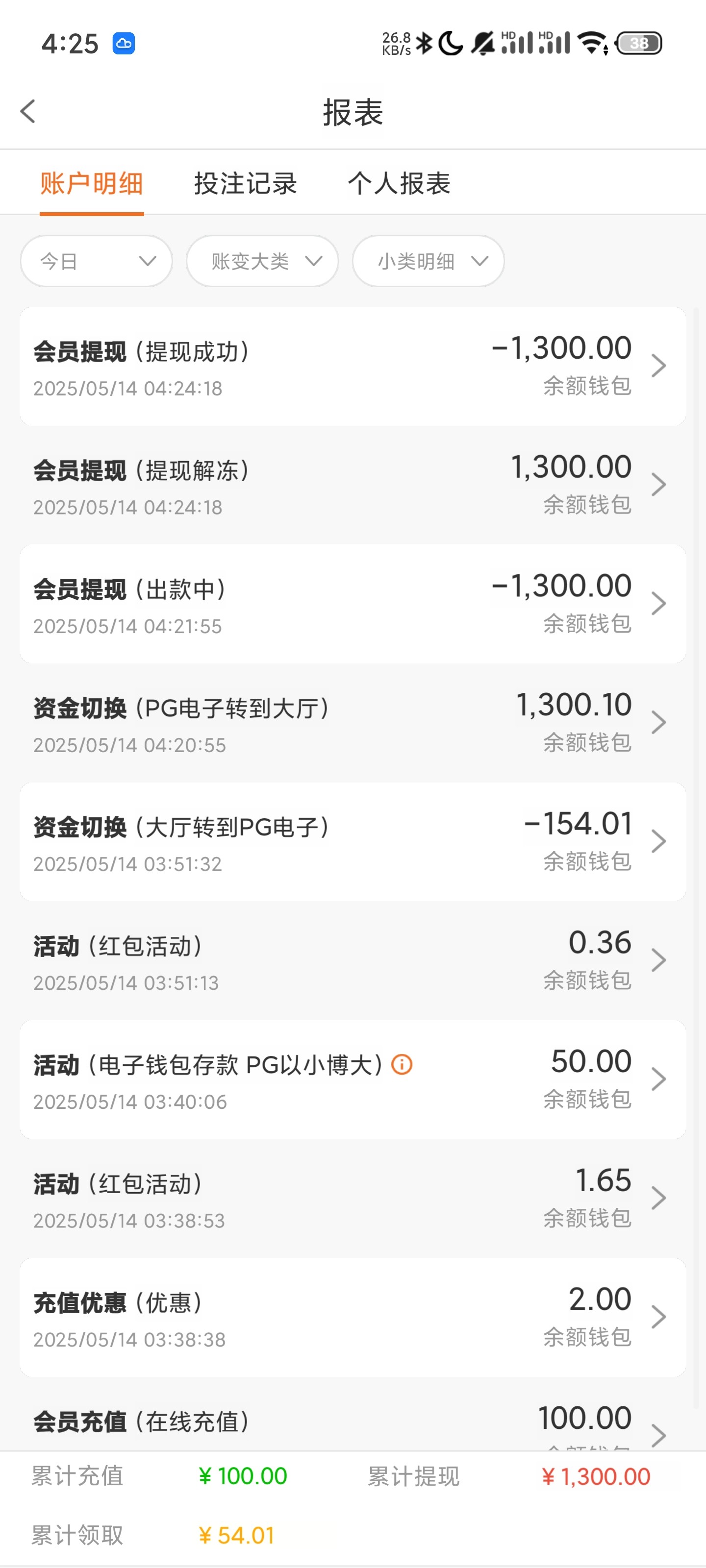The height and width of the screenshot is (1568, 706).
Task: Tap the do-not-disturb moon icon
Action: click(451, 43)
